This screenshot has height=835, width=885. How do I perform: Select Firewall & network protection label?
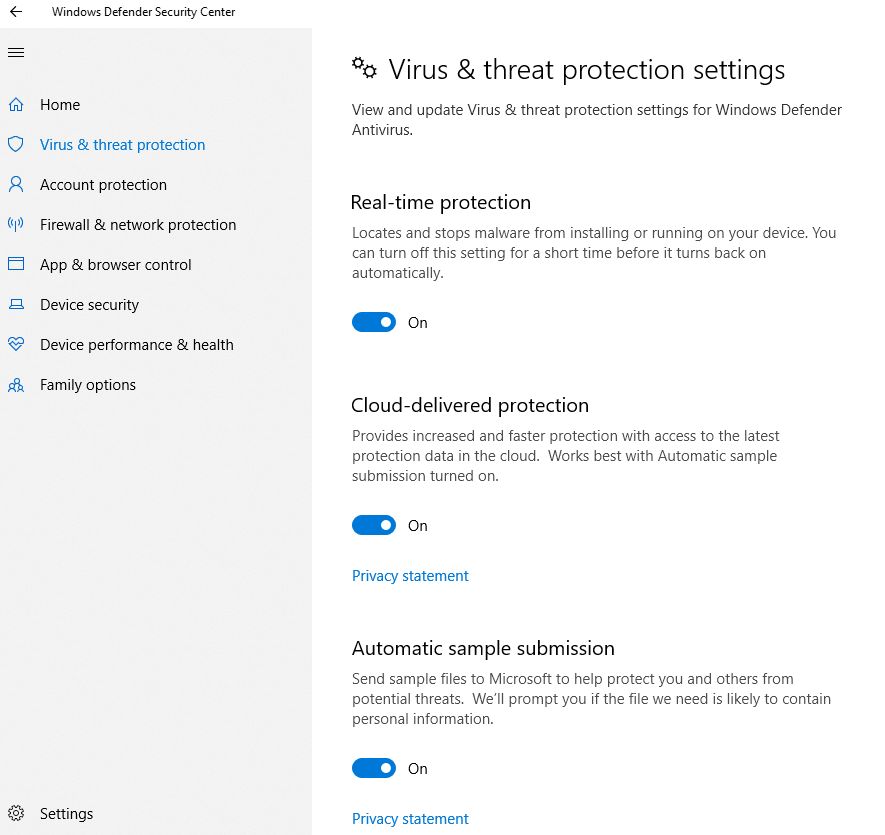pos(138,224)
